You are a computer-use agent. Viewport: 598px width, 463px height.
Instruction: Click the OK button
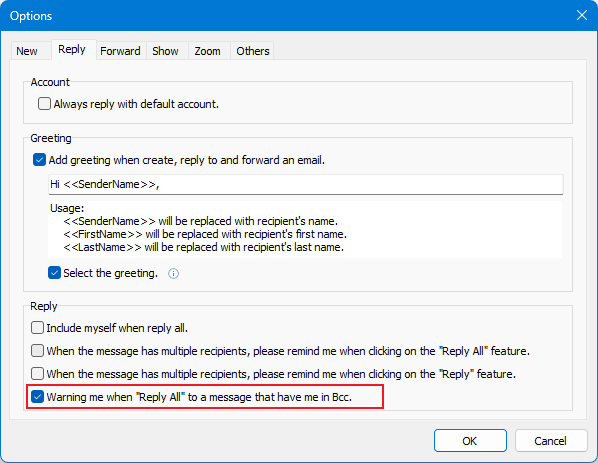click(x=470, y=441)
